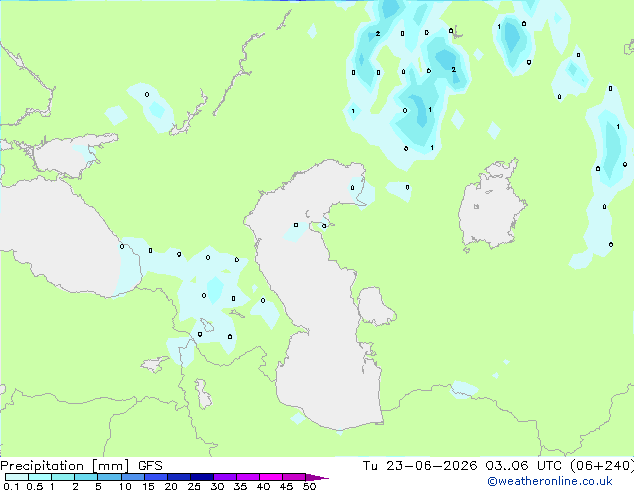Click the 0.5–1 mm legend color swatch

click(40, 477)
